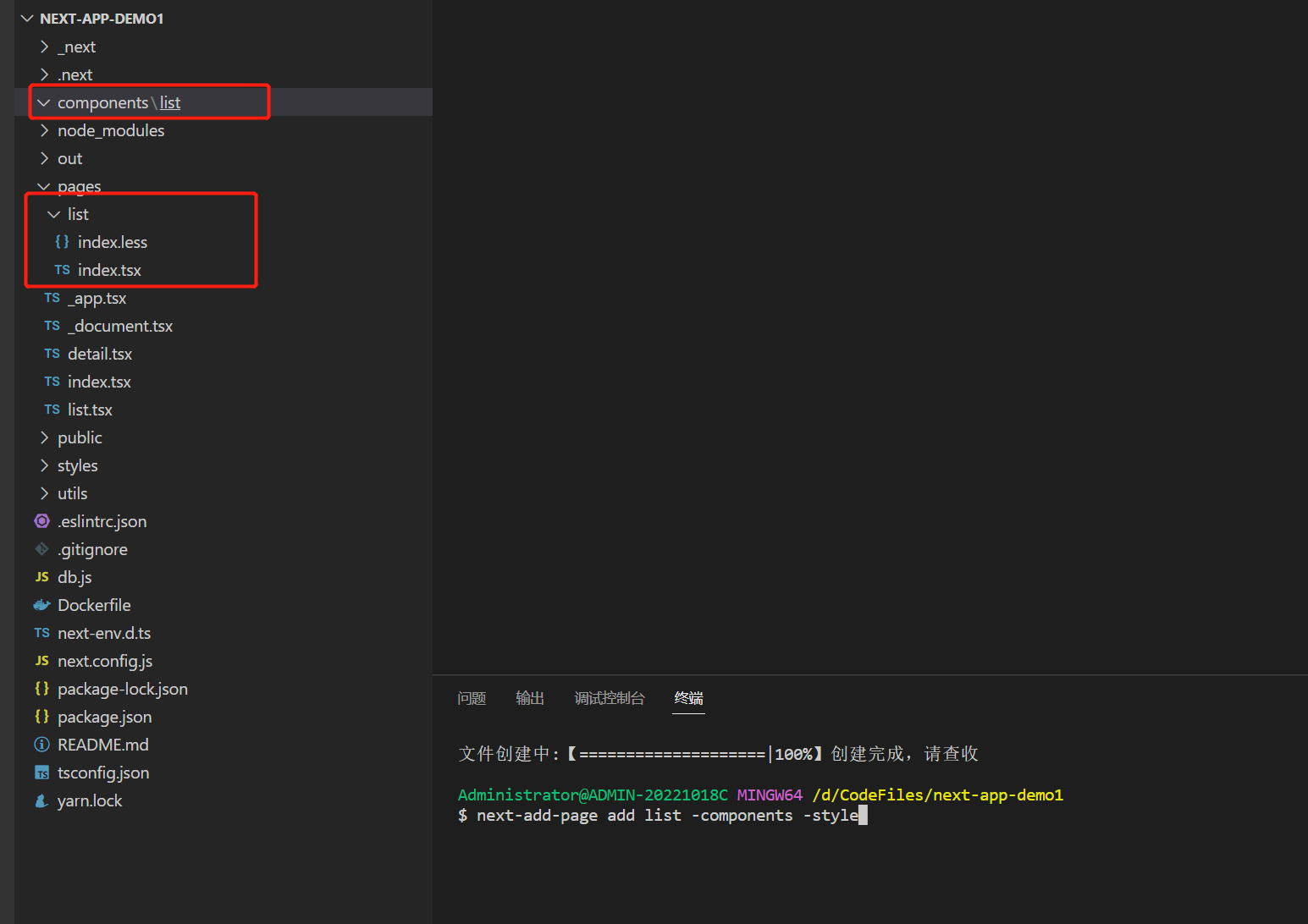The image size is (1308, 924).
Task: Open the Dockerfile
Action: tap(94, 605)
